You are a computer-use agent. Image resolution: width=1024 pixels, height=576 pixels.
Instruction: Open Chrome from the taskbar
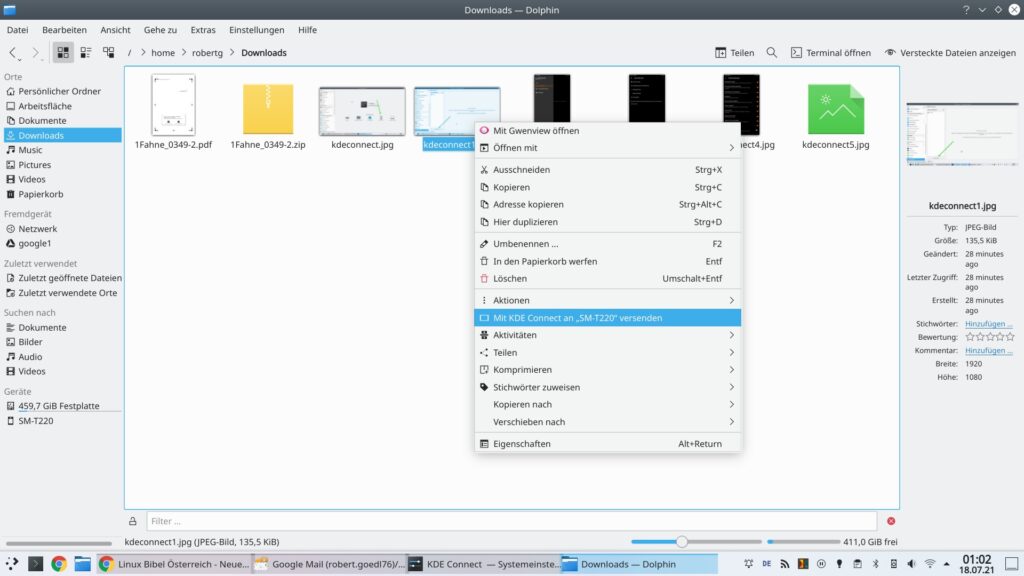pyautogui.click(x=59, y=564)
